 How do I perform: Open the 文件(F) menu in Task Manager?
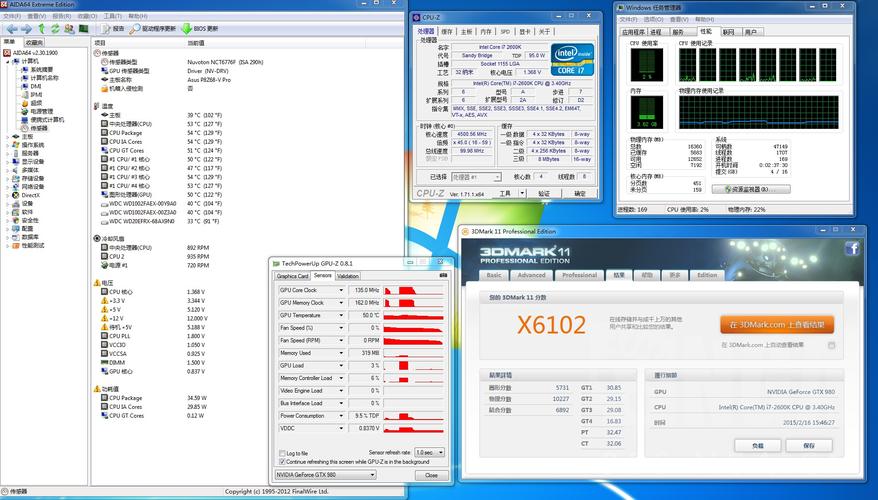(x=629, y=20)
